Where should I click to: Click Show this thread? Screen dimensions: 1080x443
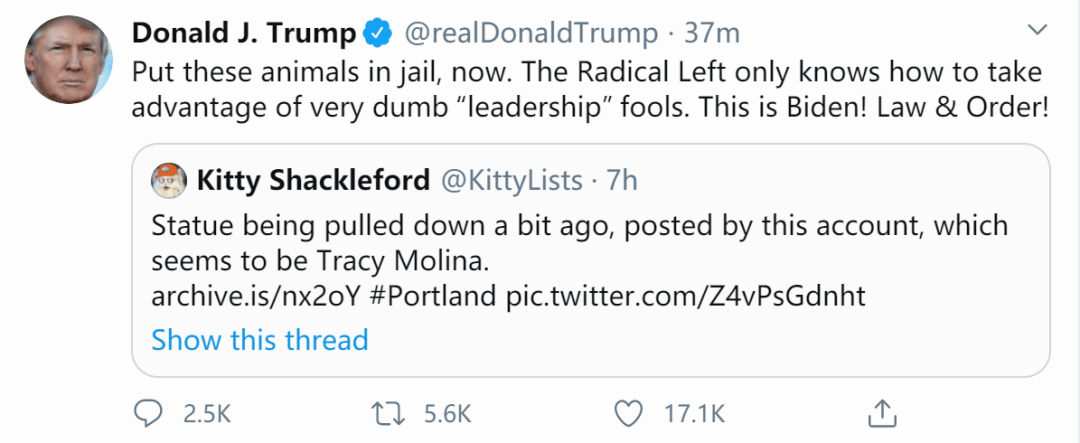click(x=260, y=340)
